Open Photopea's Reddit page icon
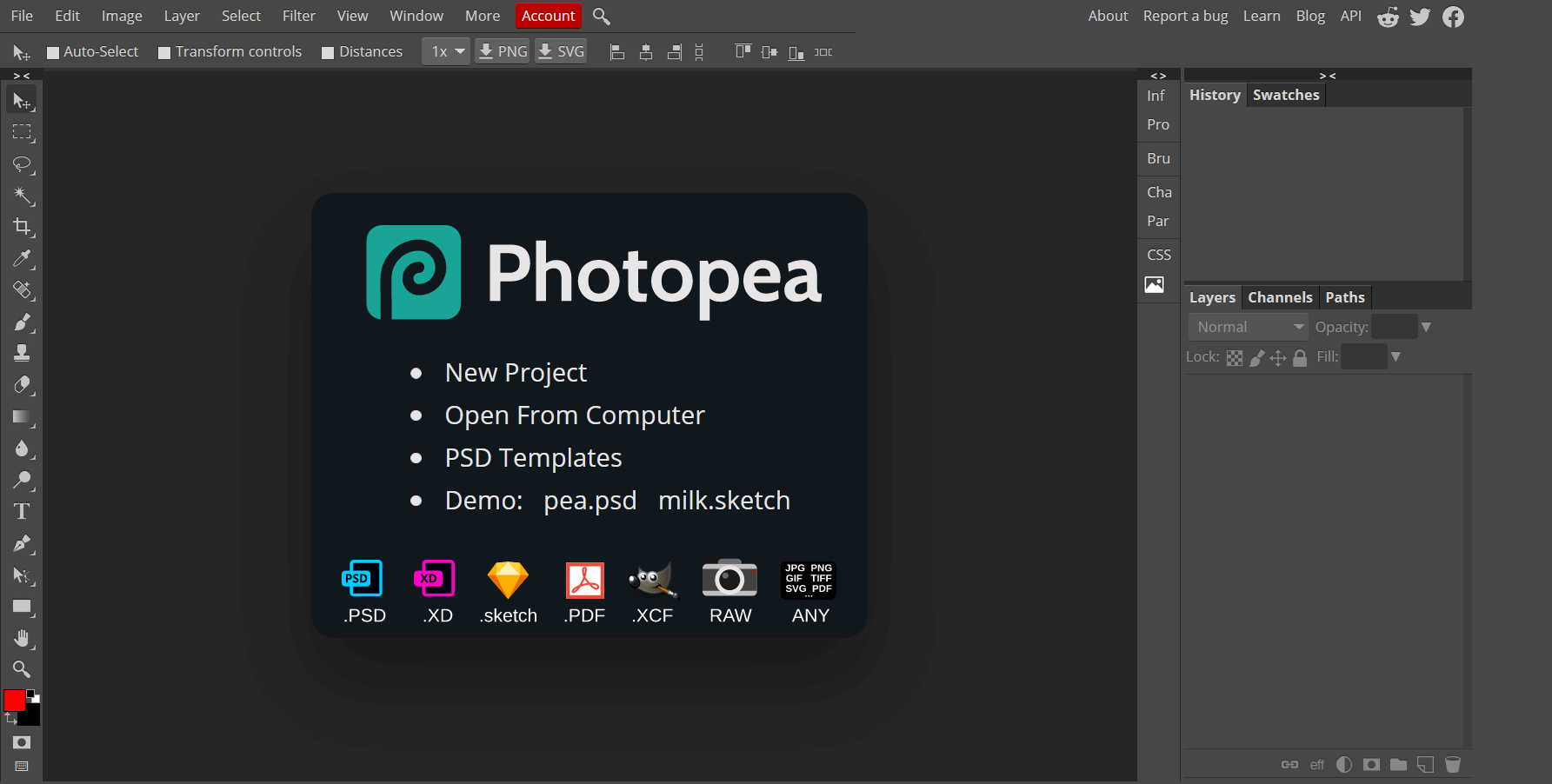This screenshot has height=784, width=1552. (1389, 17)
